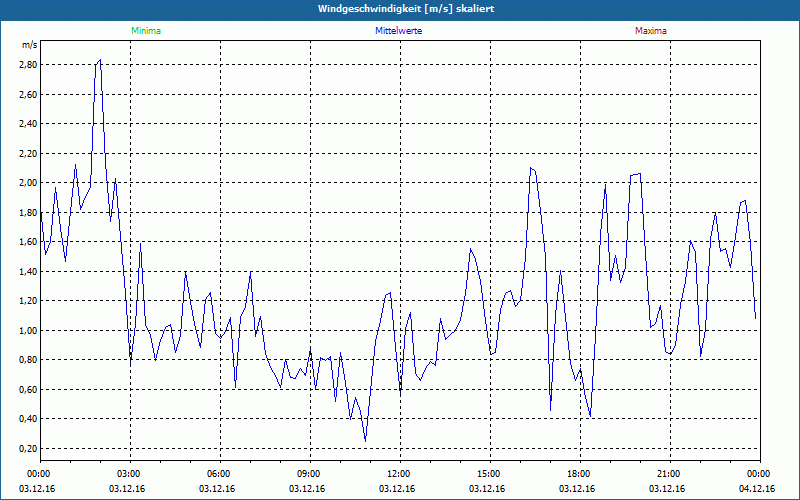Click the 2,60 y-axis value
Viewport: 800px width, 500px height.
point(29,94)
